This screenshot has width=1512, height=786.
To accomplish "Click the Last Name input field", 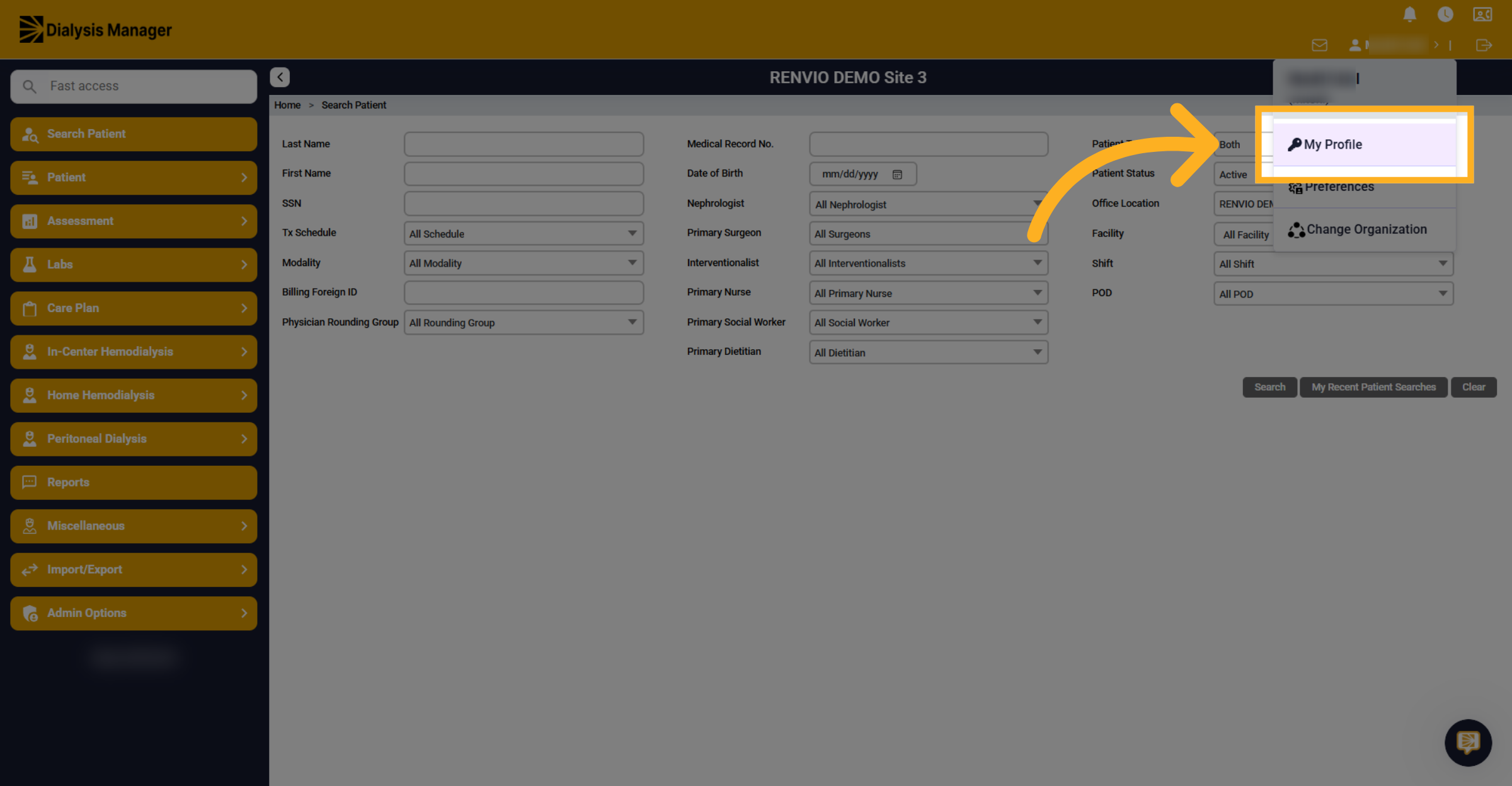I will [x=524, y=144].
